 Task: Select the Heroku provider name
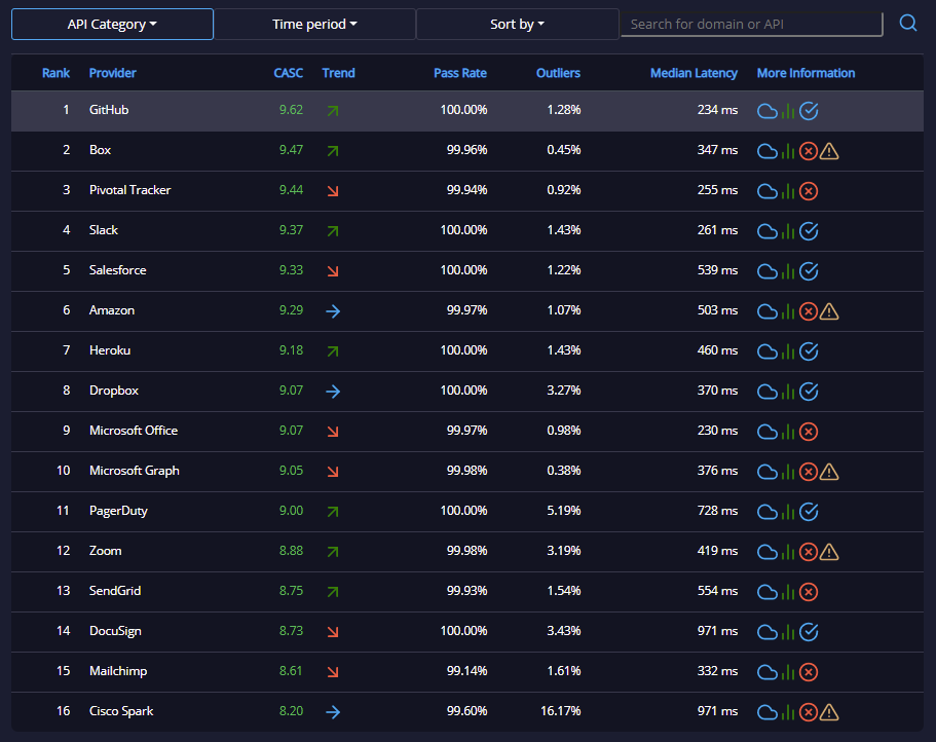pos(110,350)
